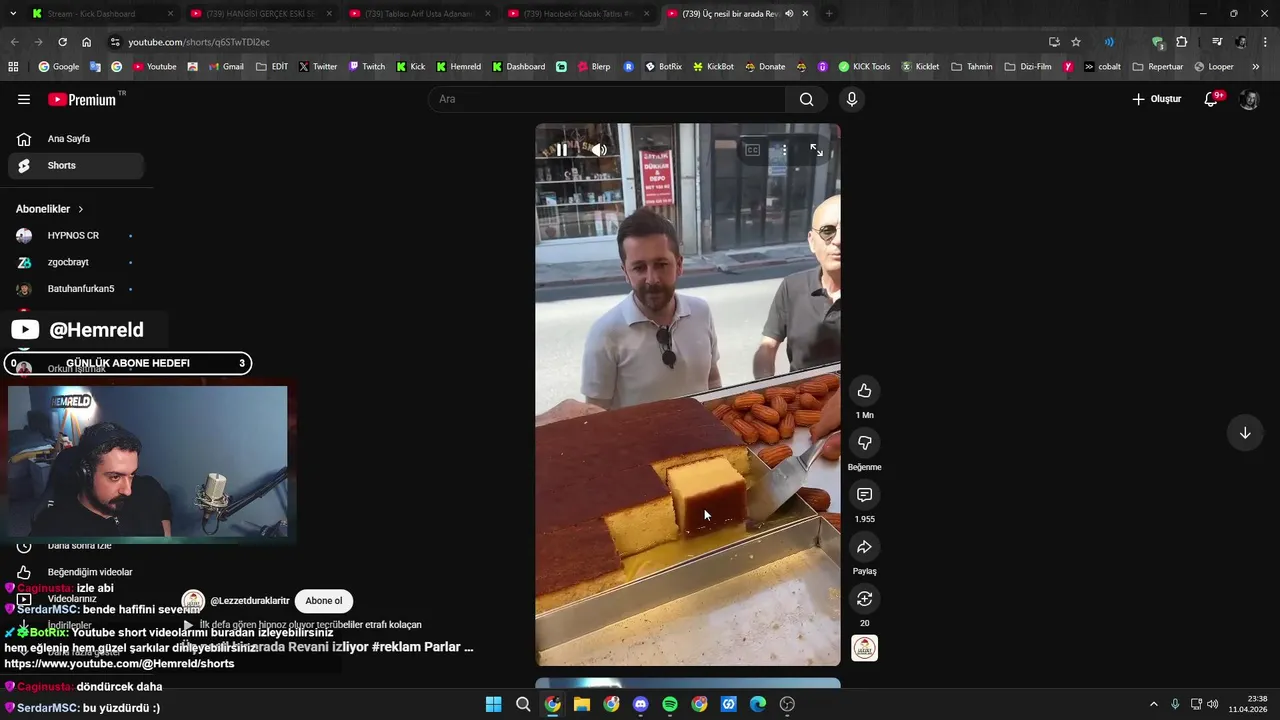Open YouTube notifications bell
The width and height of the screenshot is (1280, 720).
tap(1211, 99)
